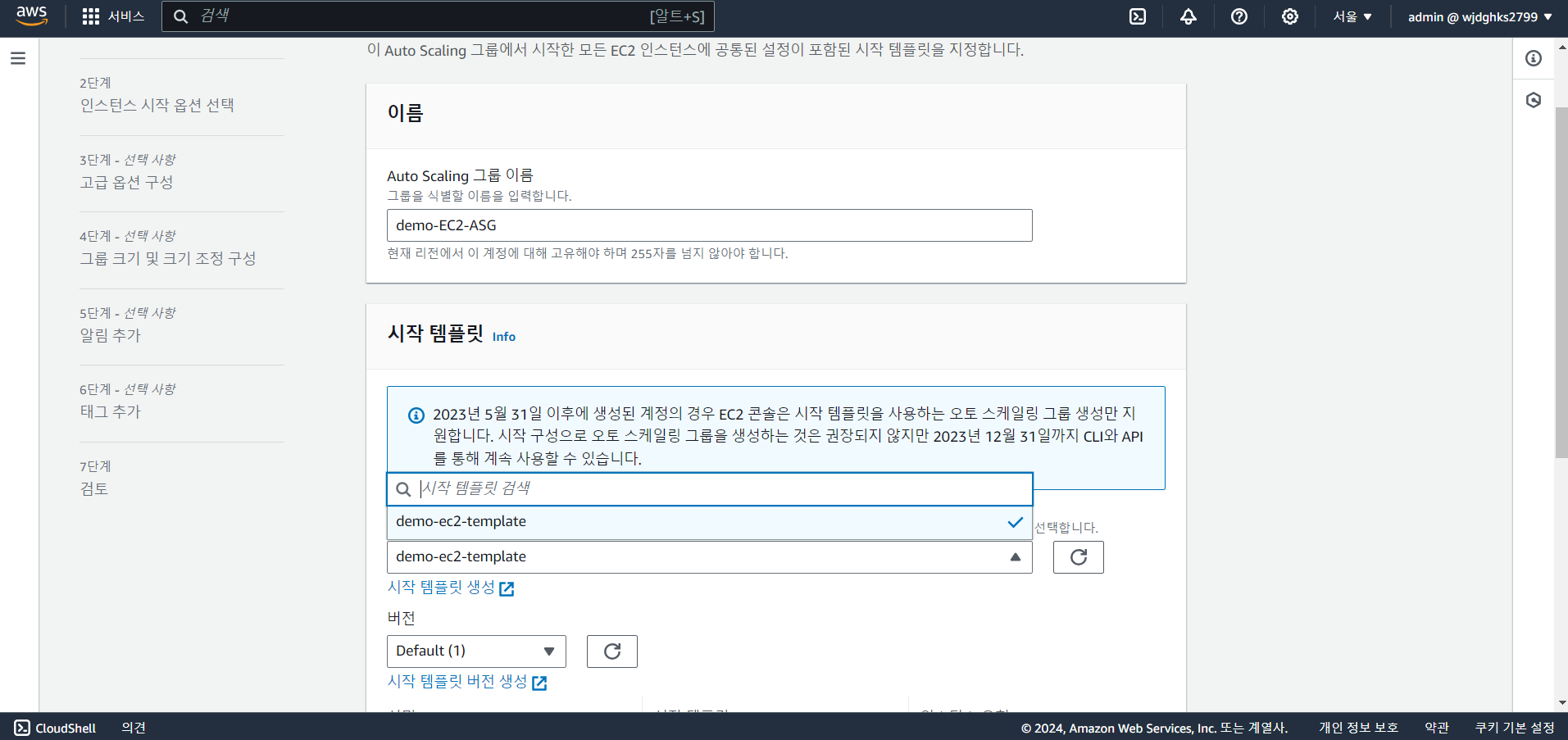1568x740 pixels.
Task: Click the magnifier icon in template search
Action: click(403, 489)
